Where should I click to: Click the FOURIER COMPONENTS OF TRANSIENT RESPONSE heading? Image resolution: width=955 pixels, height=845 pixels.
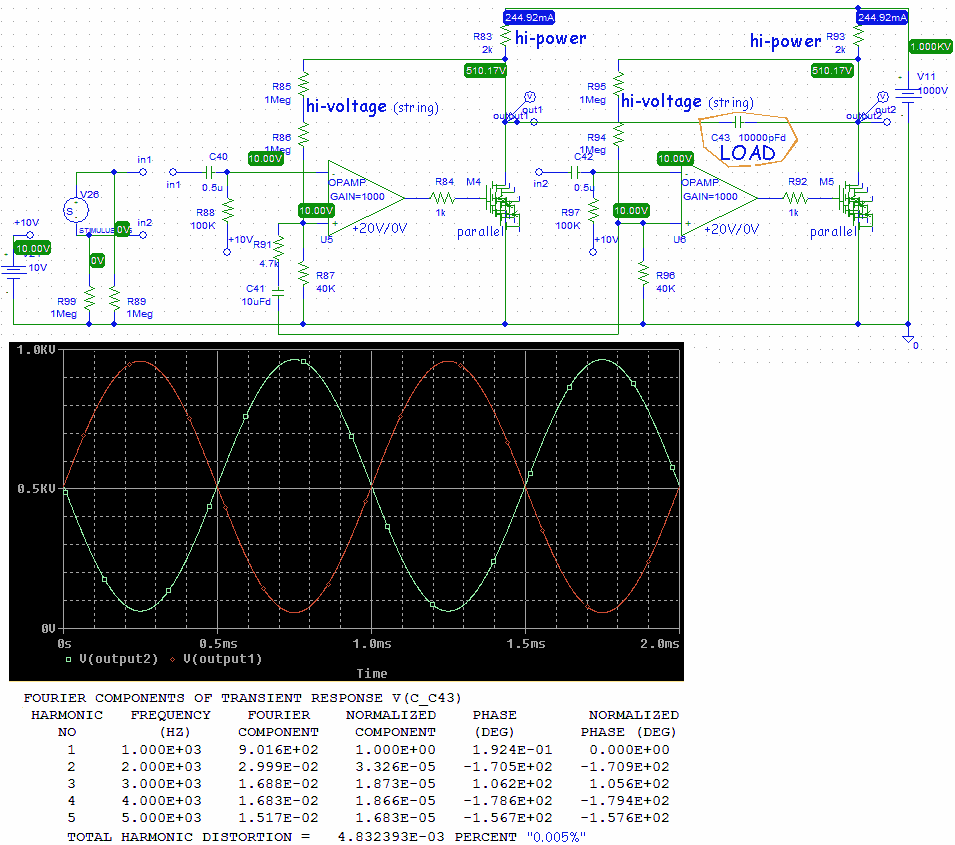tap(242, 698)
